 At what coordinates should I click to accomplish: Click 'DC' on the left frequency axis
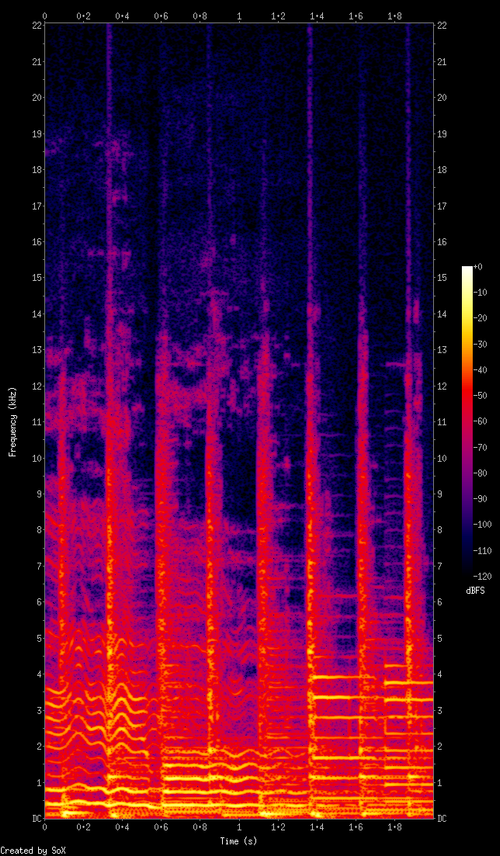pos(35,818)
